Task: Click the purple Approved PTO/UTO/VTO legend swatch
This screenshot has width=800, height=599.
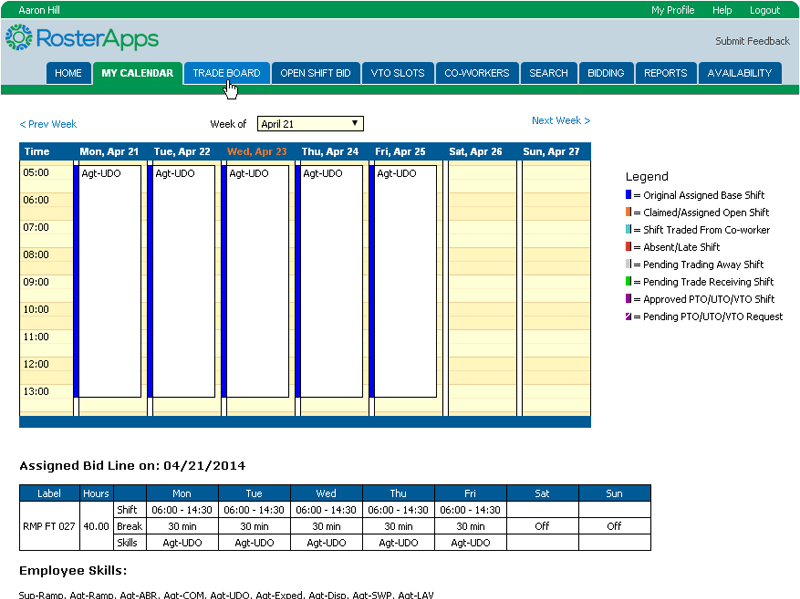Action: pos(628,299)
